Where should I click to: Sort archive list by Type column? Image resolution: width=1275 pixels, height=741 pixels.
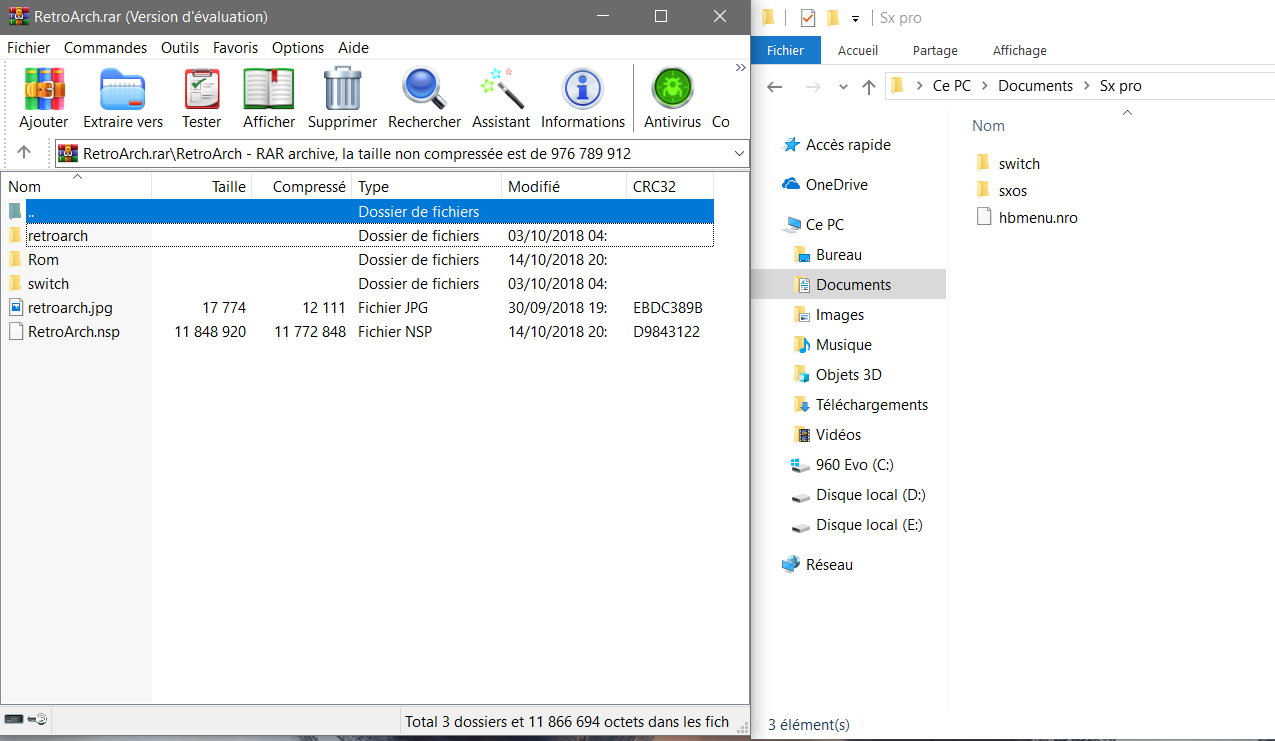click(x=427, y=187)
